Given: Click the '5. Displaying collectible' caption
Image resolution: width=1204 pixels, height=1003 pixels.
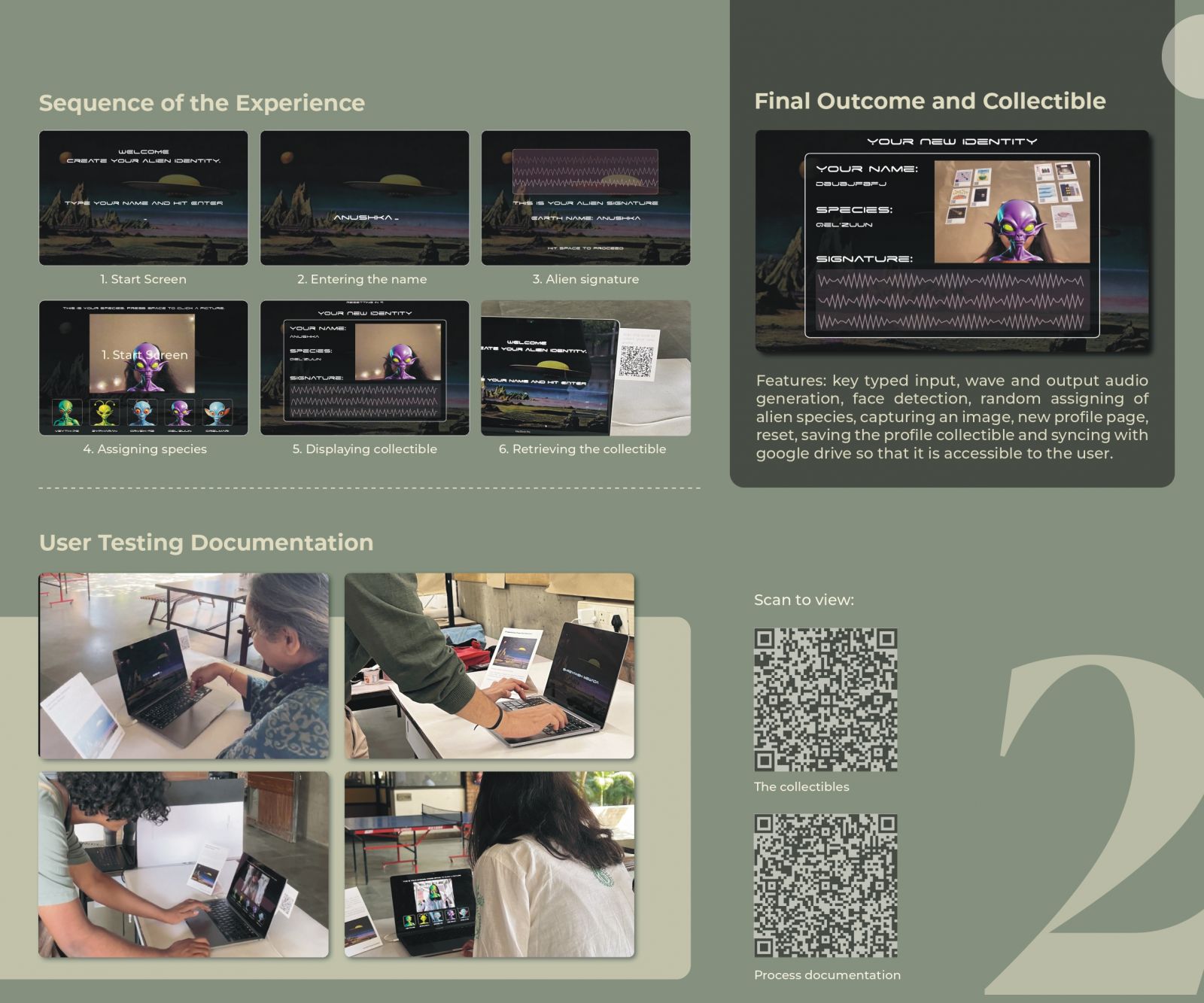Looking at the screenshot, I should (365, 449).
